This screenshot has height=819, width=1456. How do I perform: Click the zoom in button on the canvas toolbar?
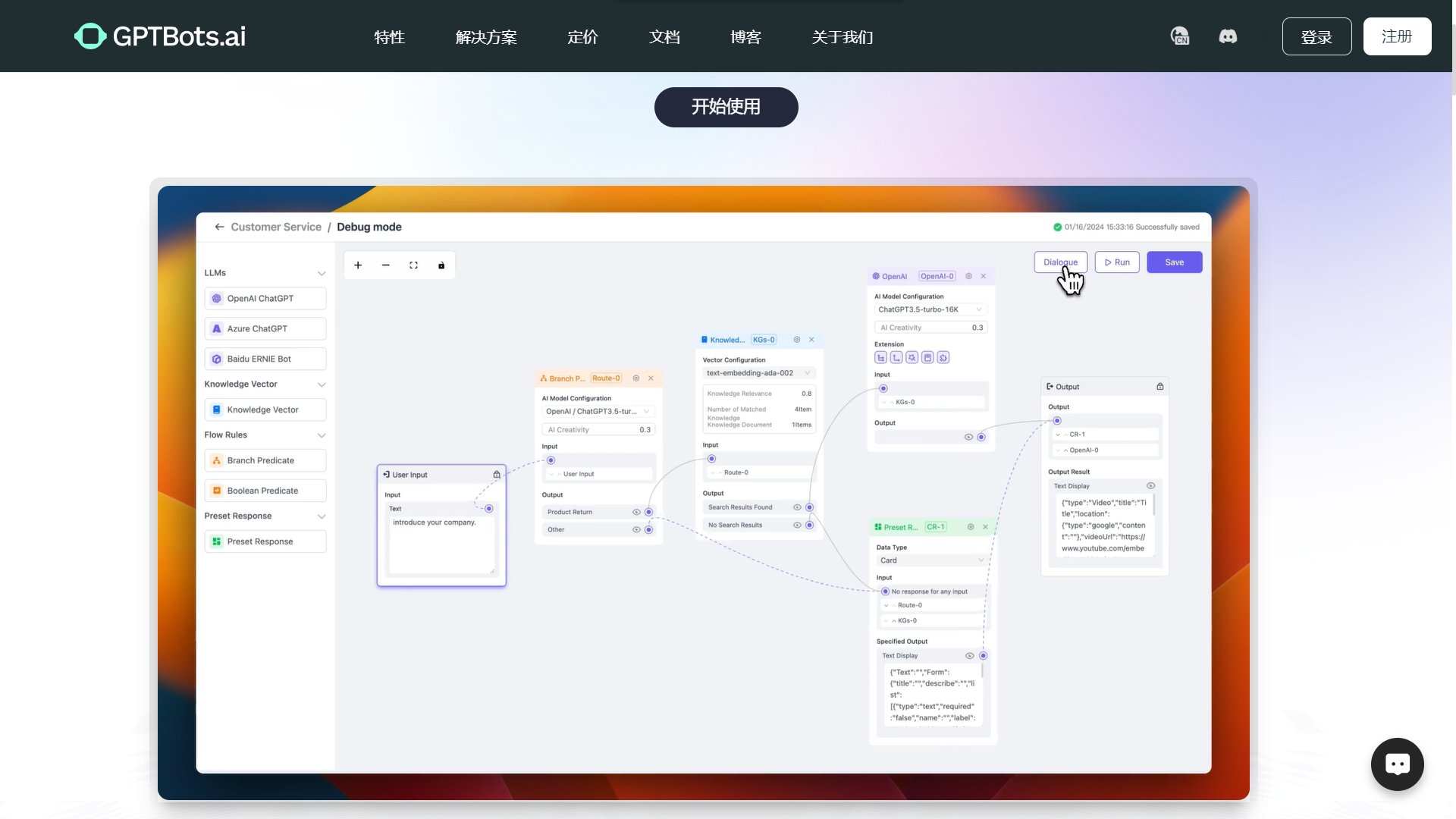point(357,265)
